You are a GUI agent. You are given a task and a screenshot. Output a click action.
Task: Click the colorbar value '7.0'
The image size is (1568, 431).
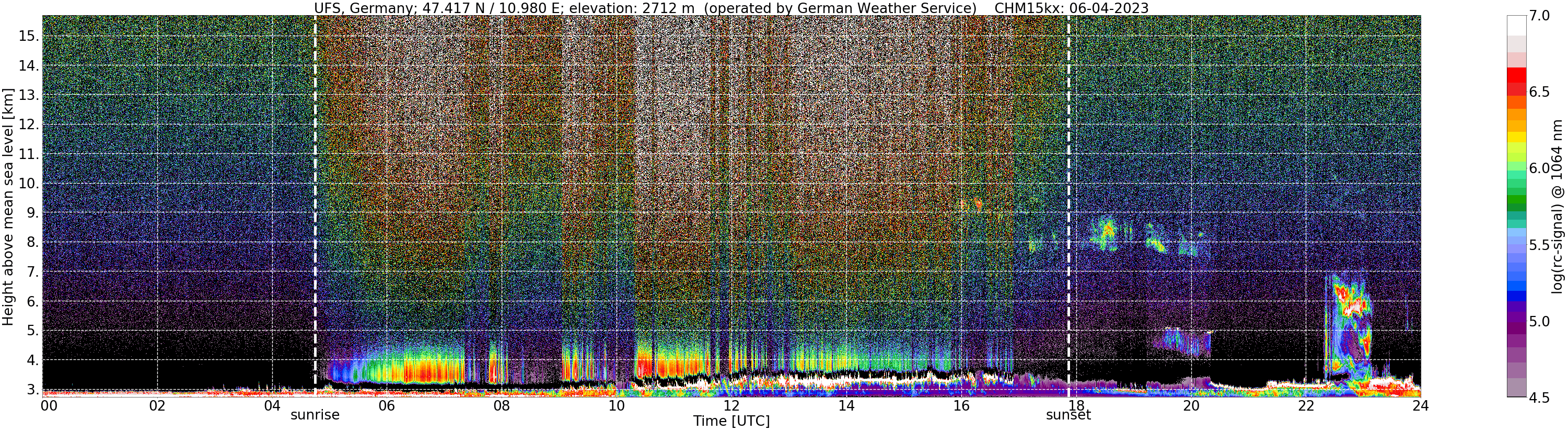pos(1539,15)
